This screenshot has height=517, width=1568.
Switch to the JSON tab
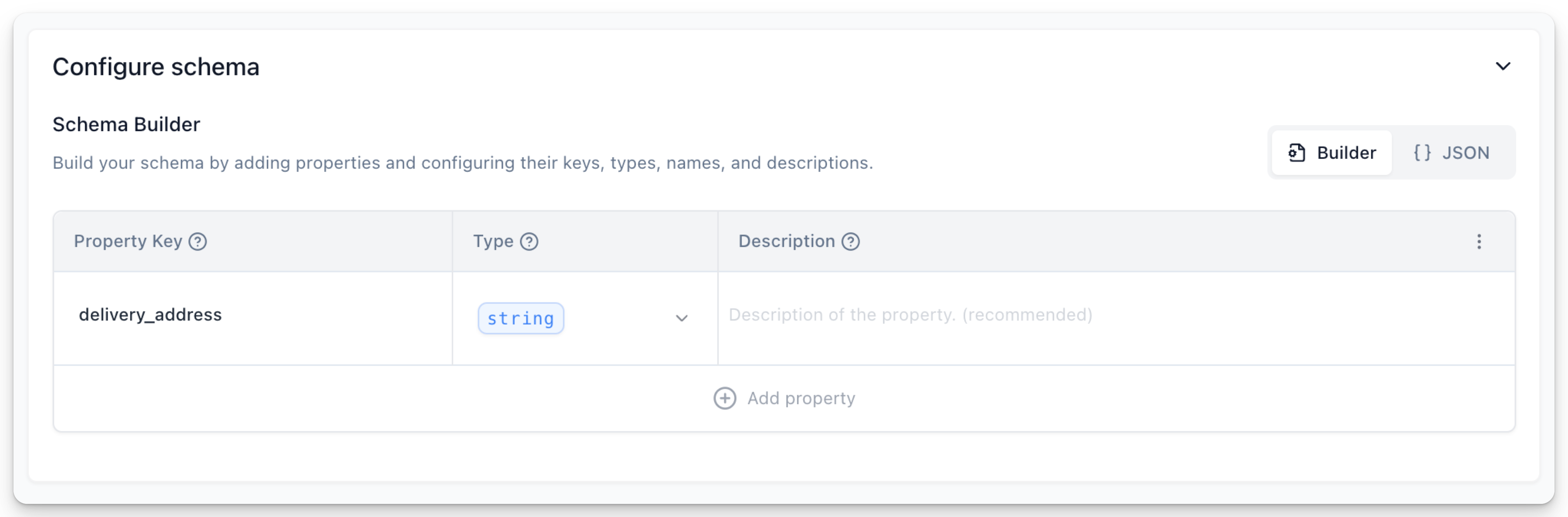1452,153
